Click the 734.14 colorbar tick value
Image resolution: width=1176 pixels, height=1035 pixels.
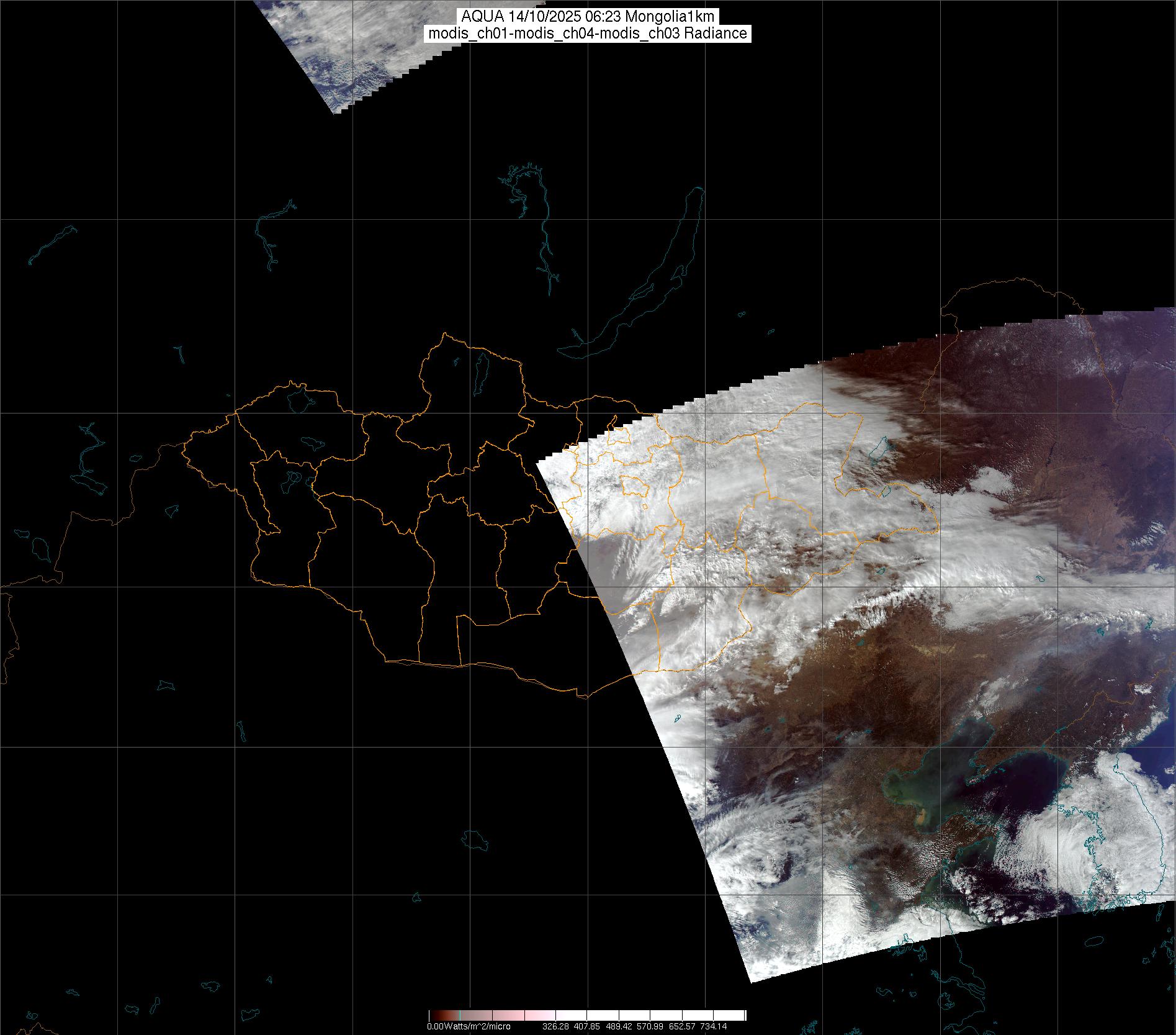coord(713,1026)
